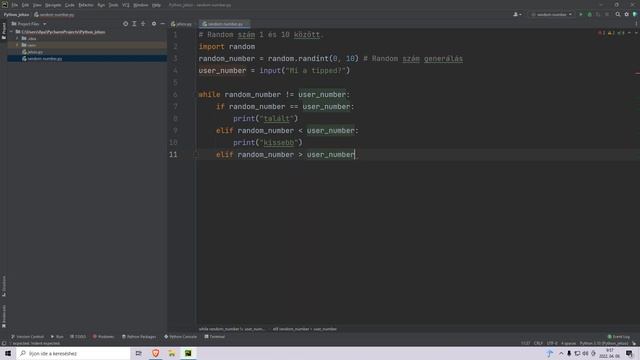Go to next highlighted problem arrow

click(x=636, y=33)
